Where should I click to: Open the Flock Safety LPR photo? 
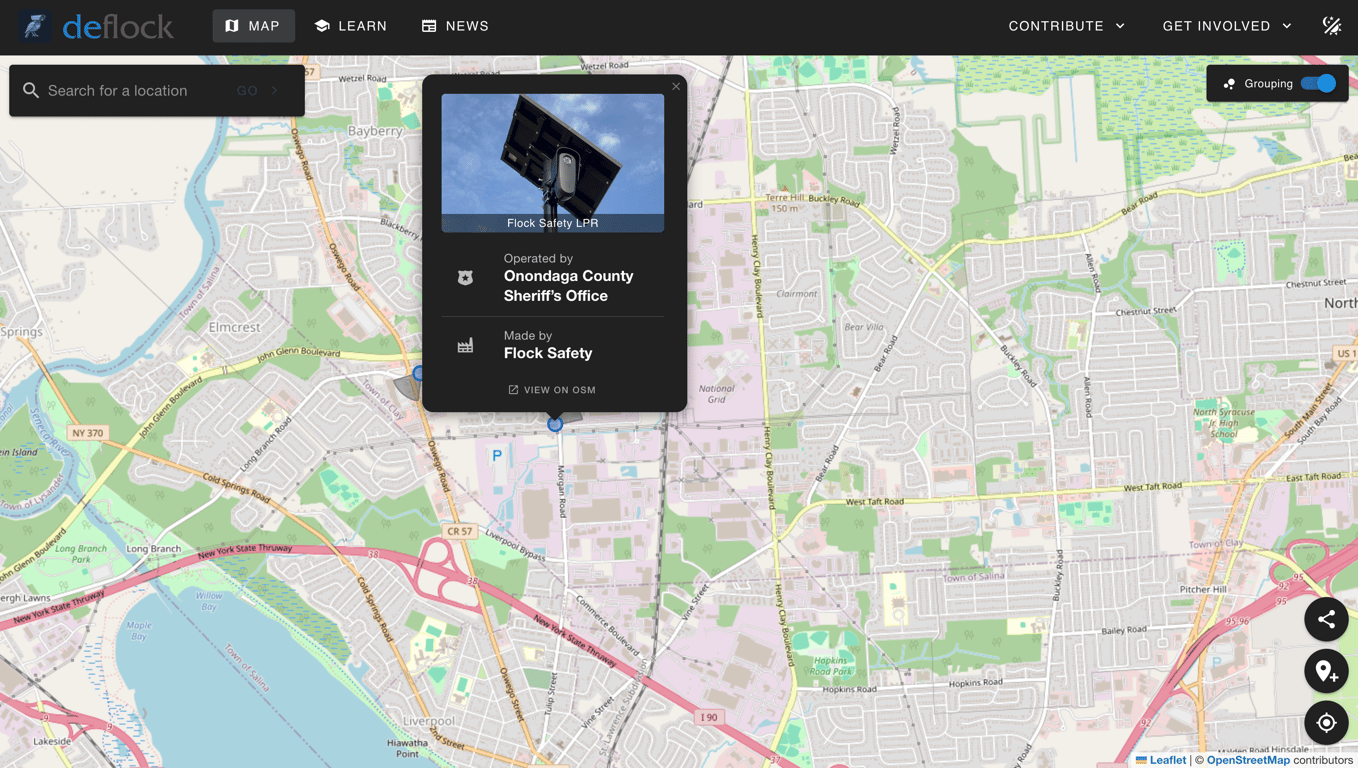(553, 163)
